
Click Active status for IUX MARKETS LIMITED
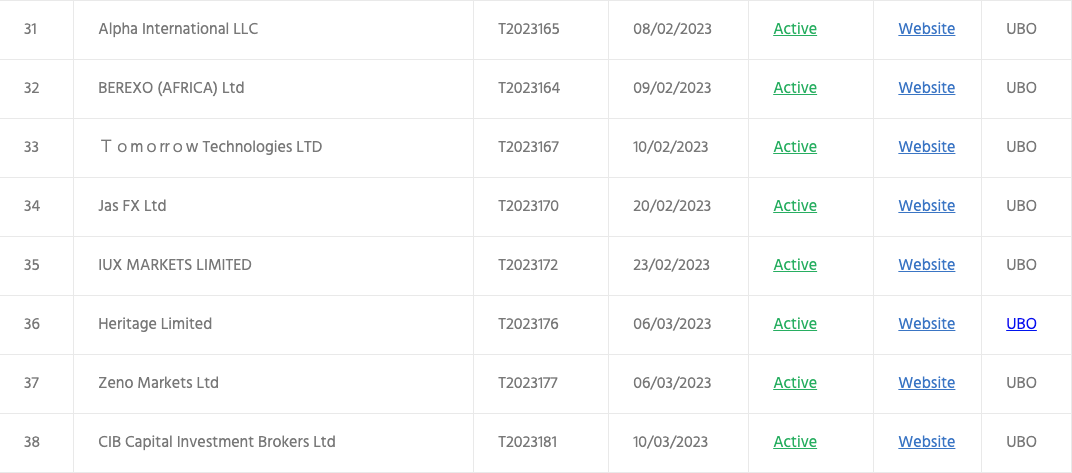click(x=794, y=265)
